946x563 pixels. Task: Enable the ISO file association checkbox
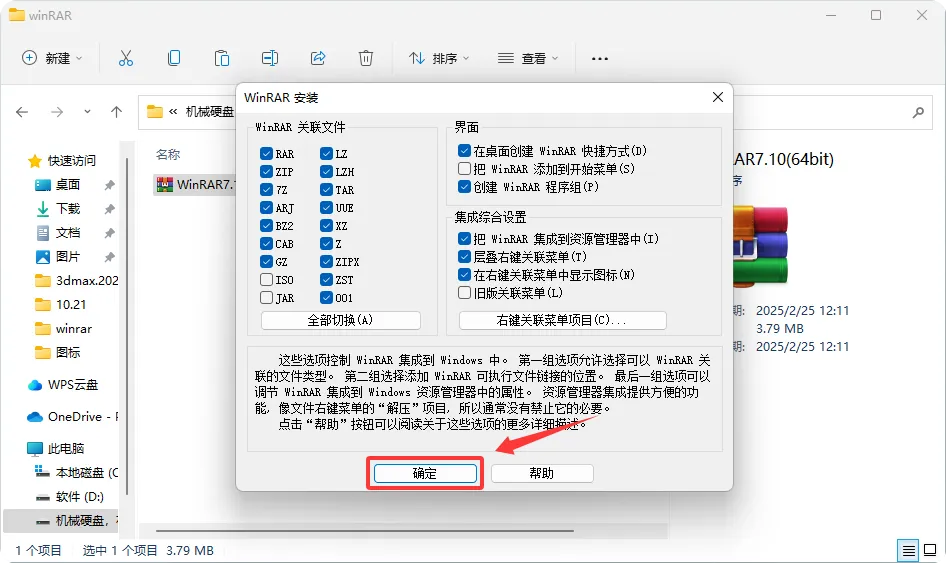pos(266,279)
